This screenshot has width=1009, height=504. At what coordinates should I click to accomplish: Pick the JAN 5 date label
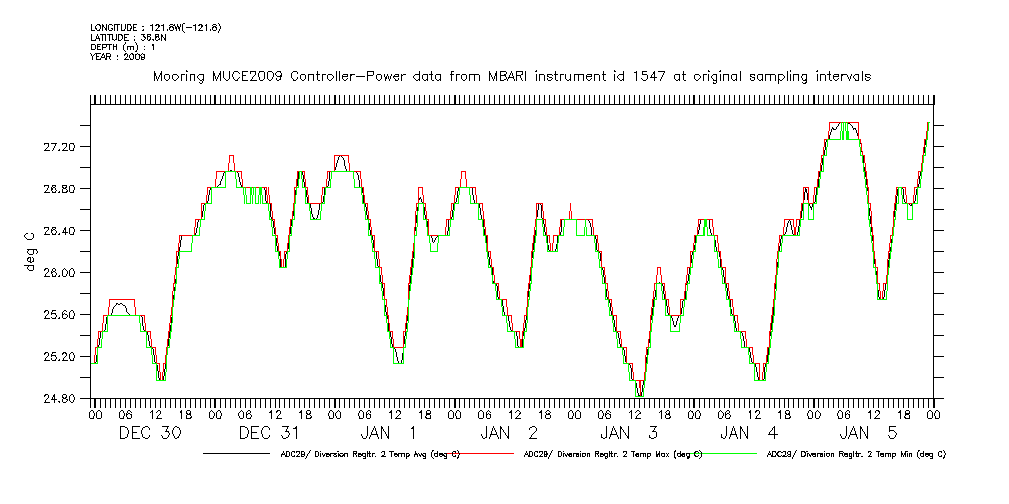point(869,433)
